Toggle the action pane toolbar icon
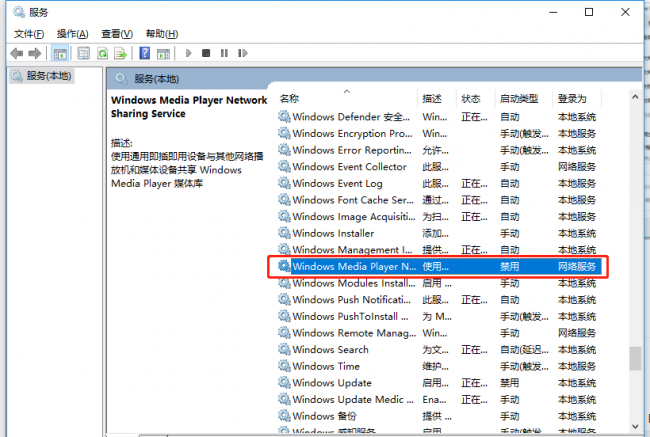This screenshot has width=650, height=437. point(163,53)
